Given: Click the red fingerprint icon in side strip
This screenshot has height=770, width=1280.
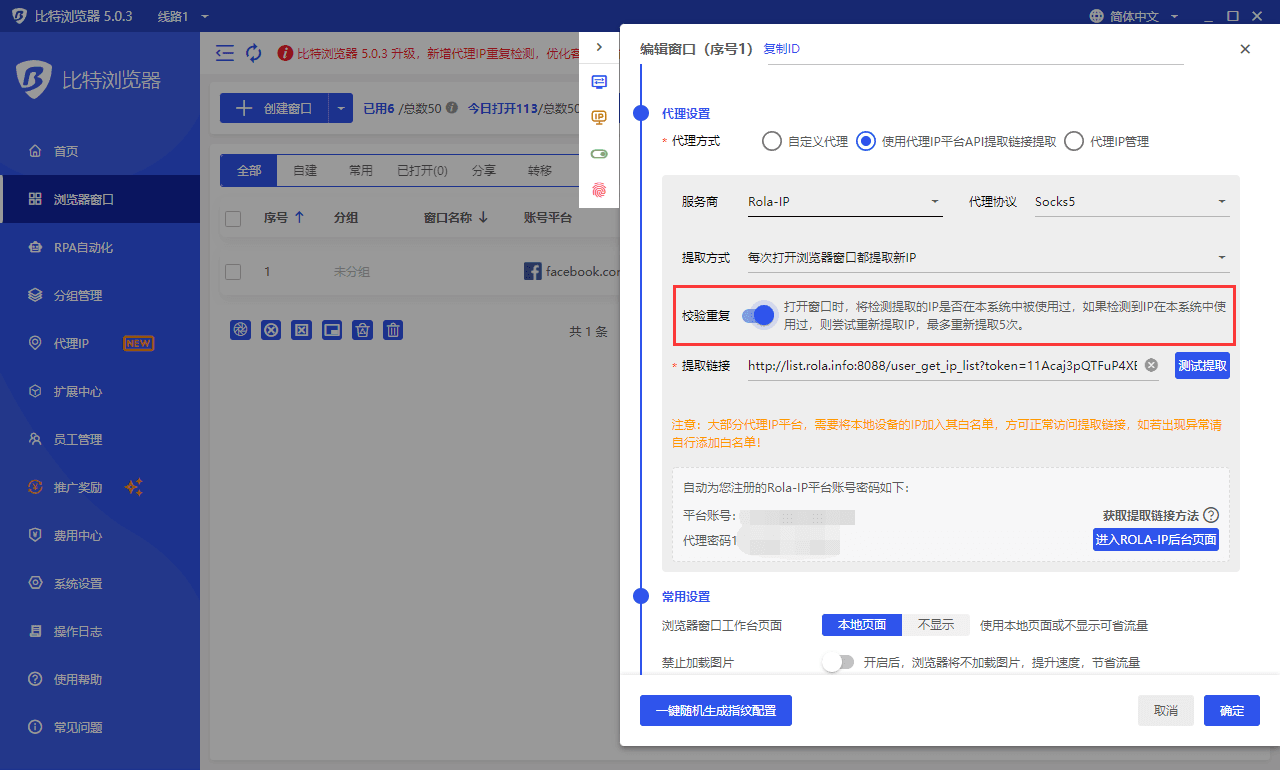Looking at the screenshot, I should [599, 189].
